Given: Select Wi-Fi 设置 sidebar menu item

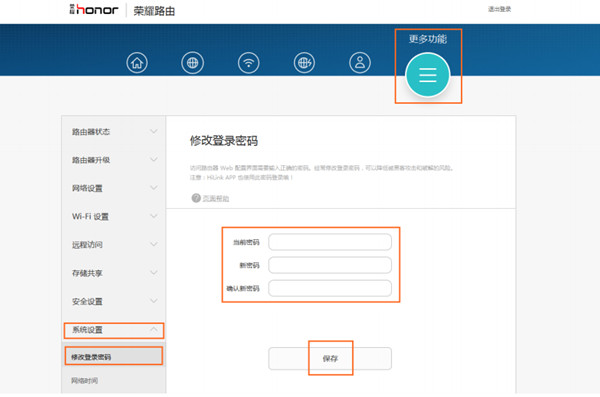Looking at the screenshot, I should click(x=114, y=217).
